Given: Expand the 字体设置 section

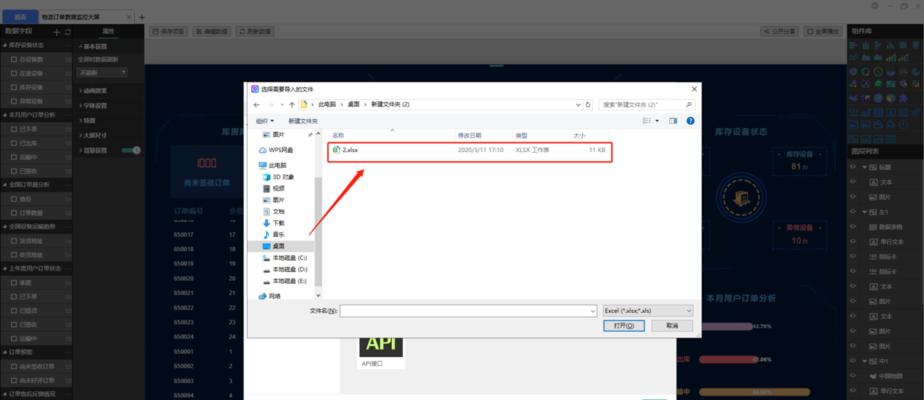Looking at the screenshot, I should 94,106.
